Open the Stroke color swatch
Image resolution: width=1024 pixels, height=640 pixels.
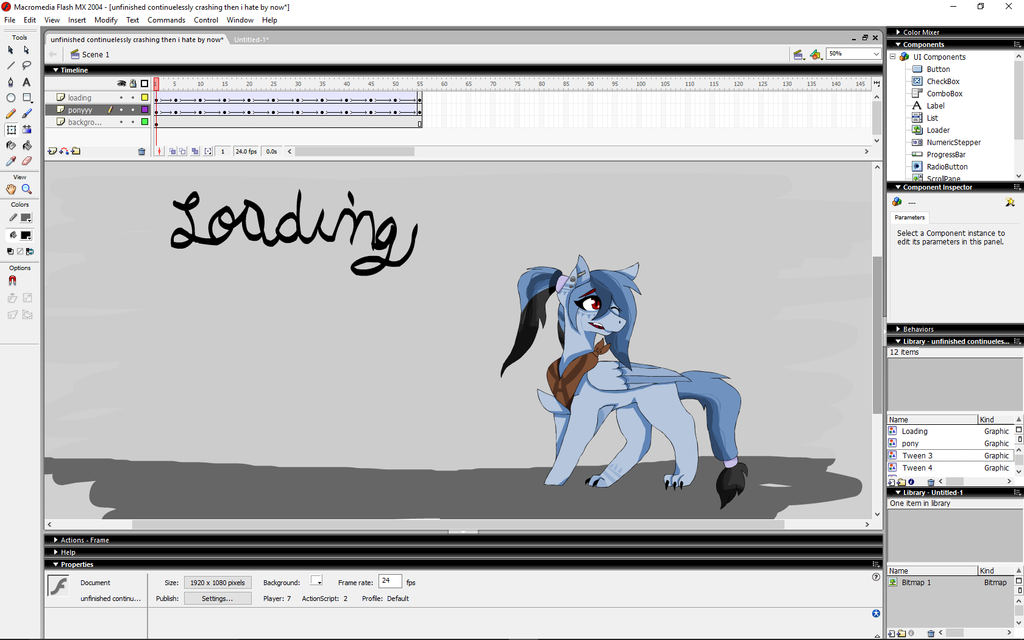point(26,218)
